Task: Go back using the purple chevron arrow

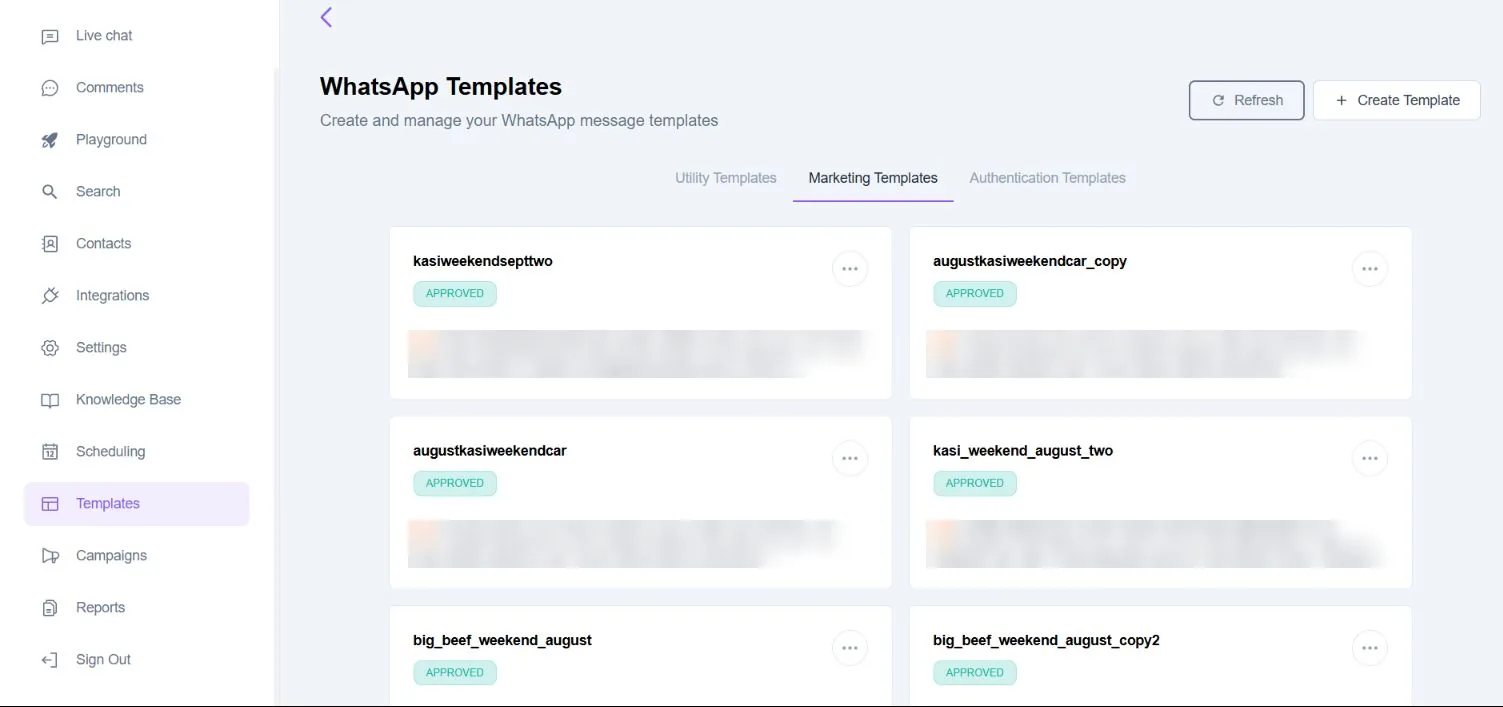Action: [326, 16]
